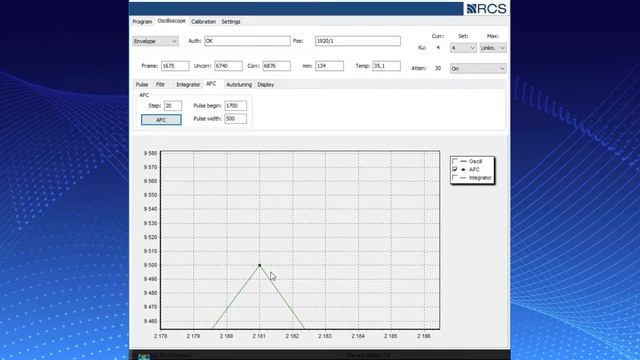Open the Integrator sub-tab
The width and height of the screenshot is (640, 360).
pos(188,84)
